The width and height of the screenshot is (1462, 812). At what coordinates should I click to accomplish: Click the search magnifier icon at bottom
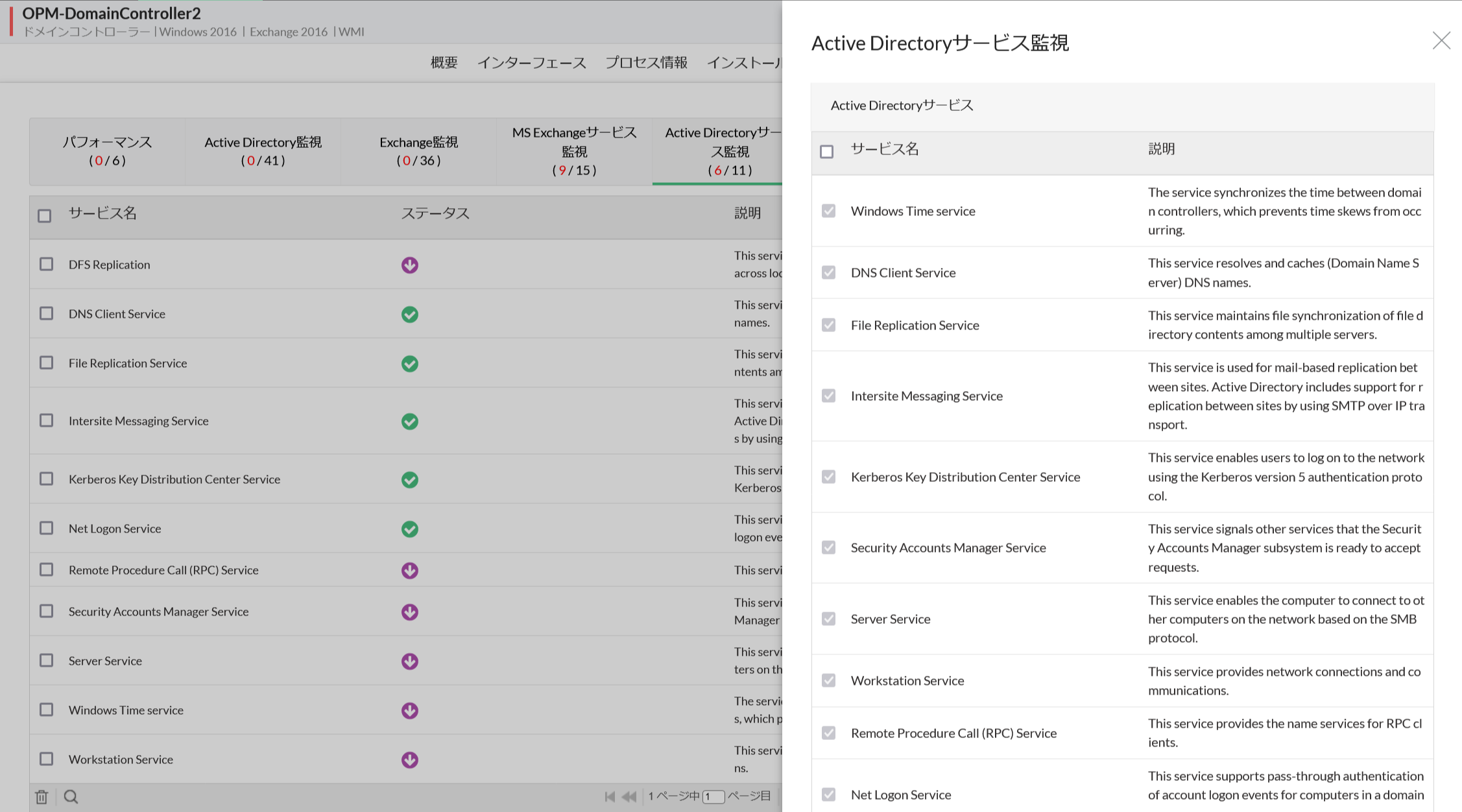[x=71, y=796]
